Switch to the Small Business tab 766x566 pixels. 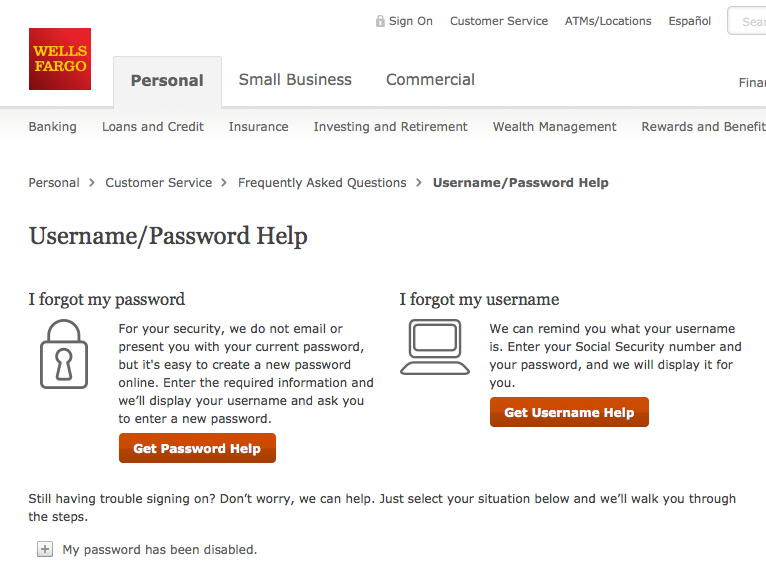(295, 80)
